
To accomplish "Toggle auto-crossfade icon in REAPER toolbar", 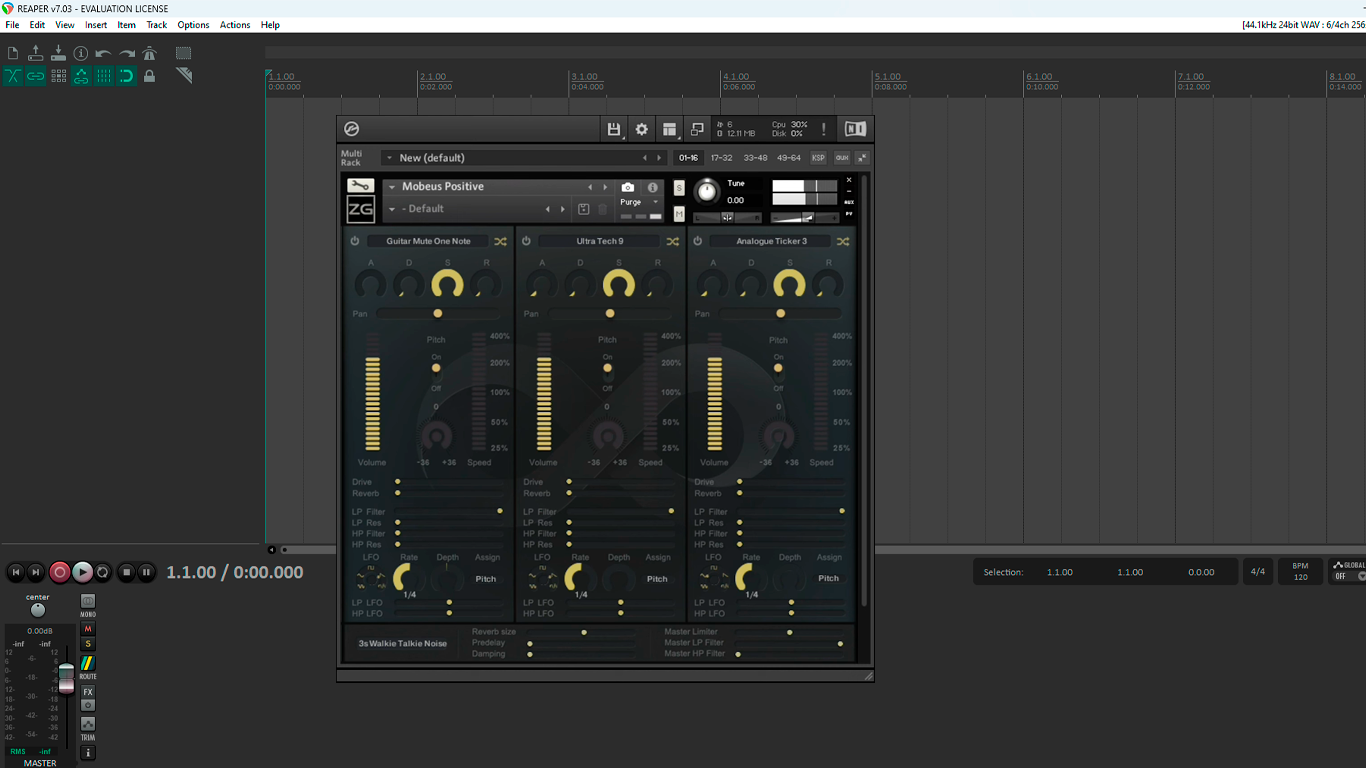I will tap(13, 76).
